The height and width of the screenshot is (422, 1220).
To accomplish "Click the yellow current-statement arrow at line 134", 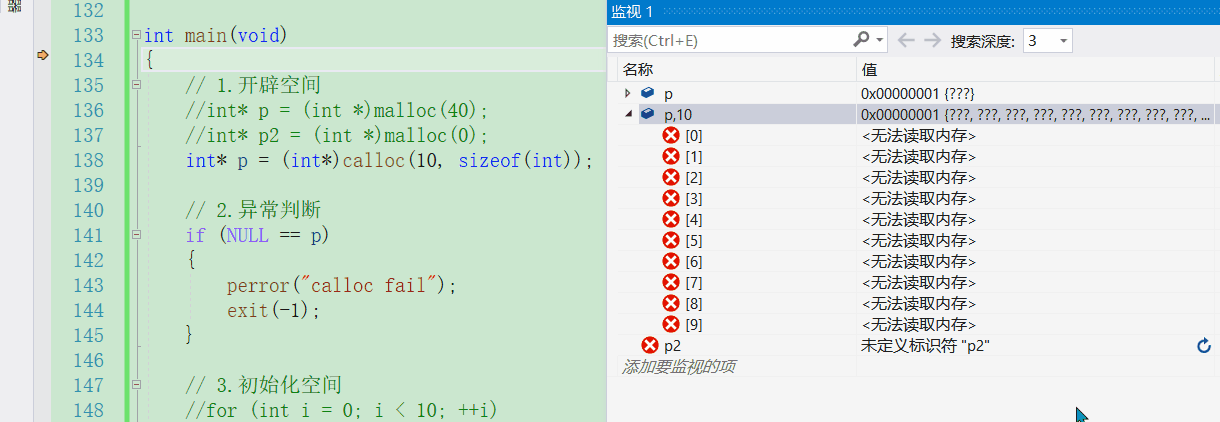I will (42, 56).
